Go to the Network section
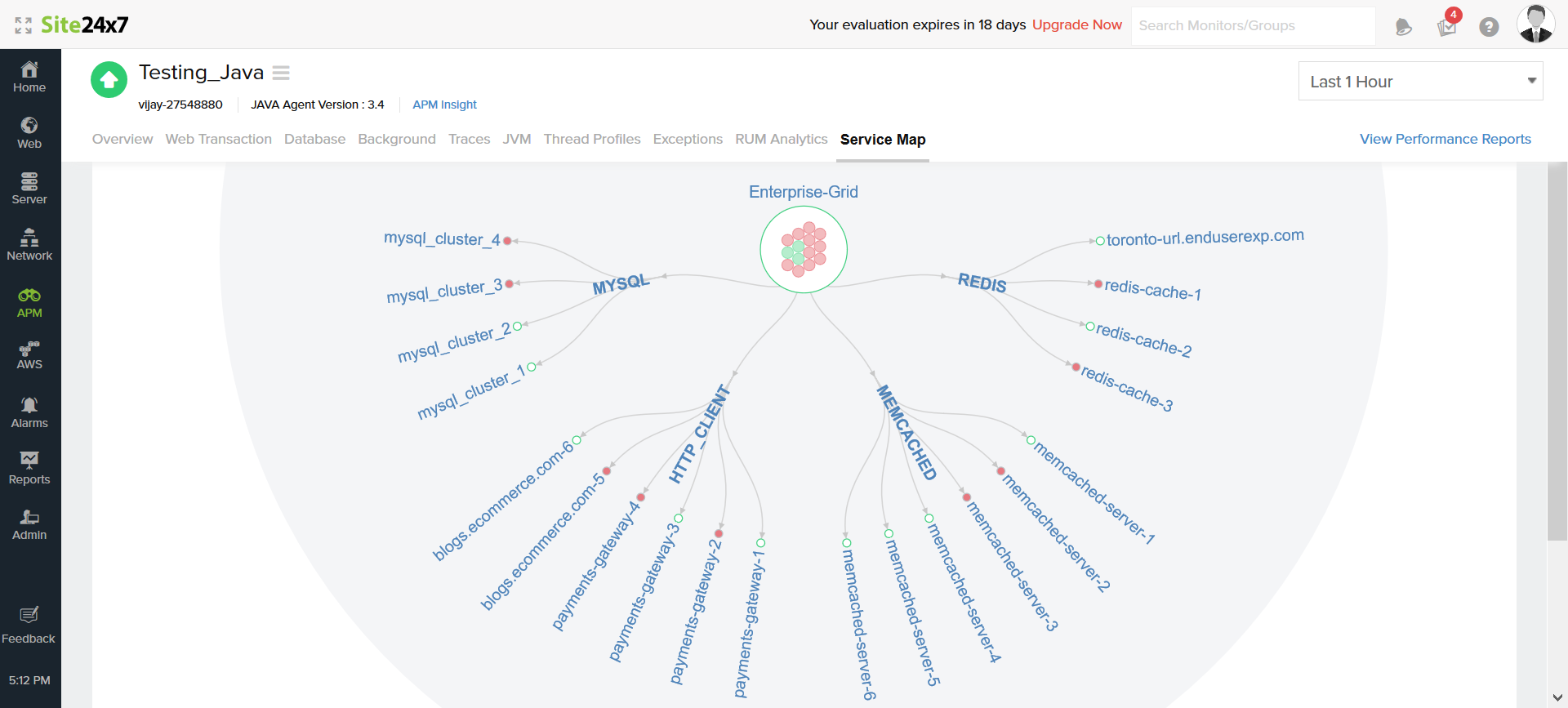 [29, 244]
